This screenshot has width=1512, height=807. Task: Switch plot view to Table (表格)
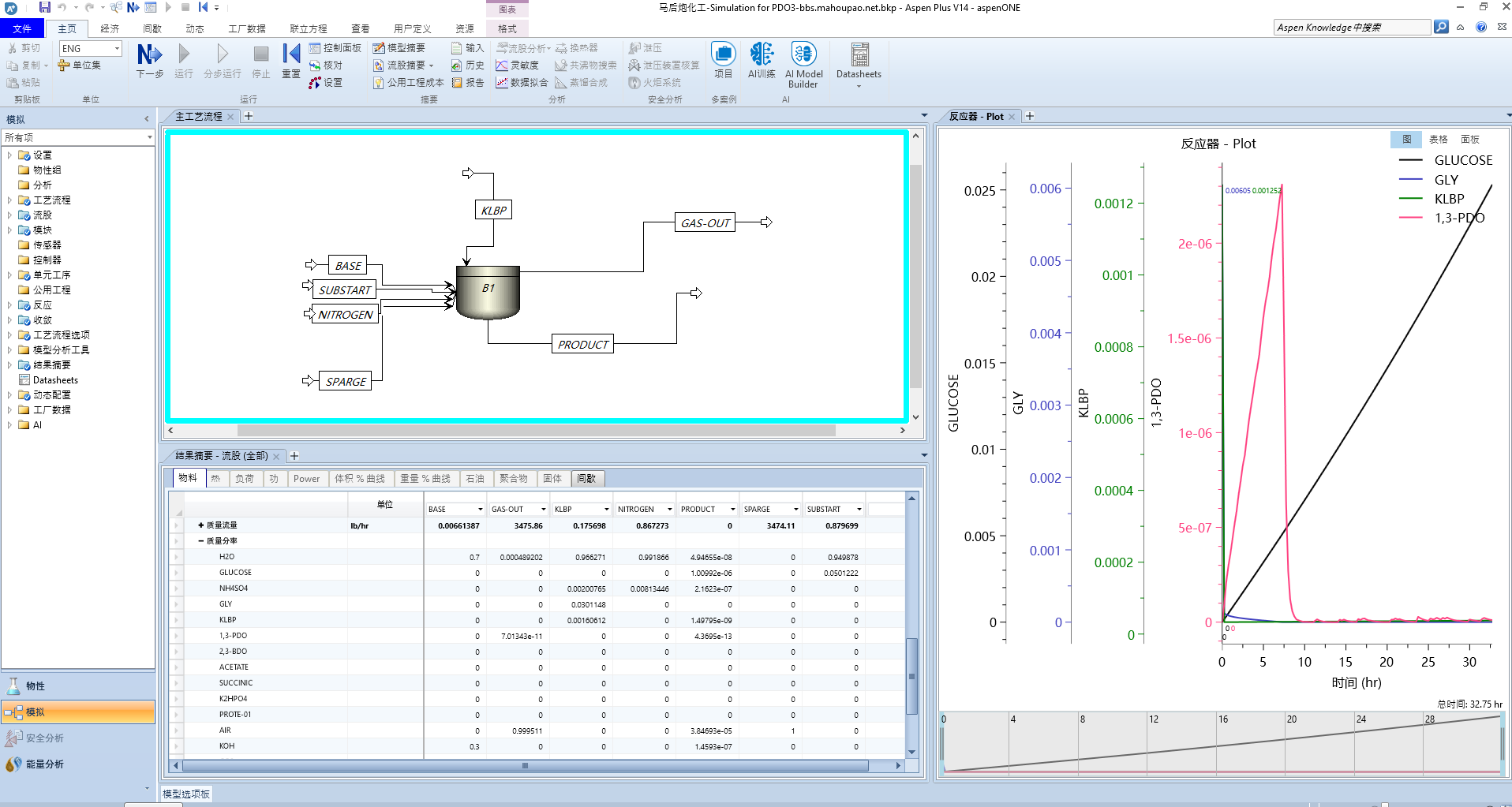point(1438,139)
